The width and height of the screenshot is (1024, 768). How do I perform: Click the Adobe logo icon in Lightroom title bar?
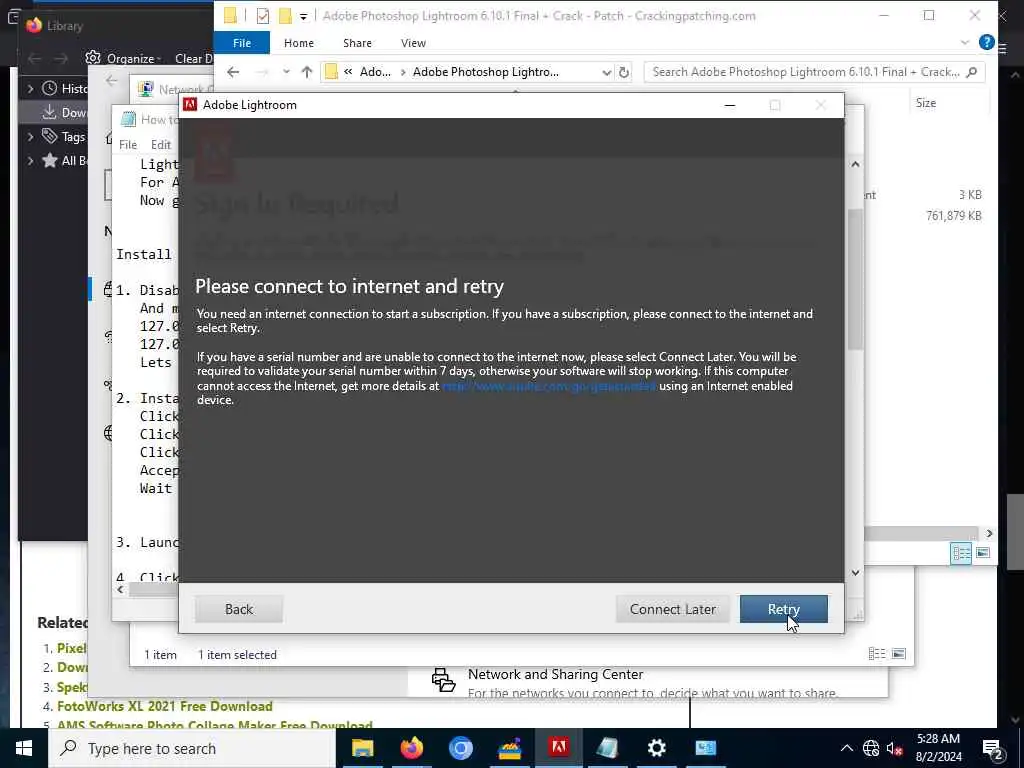190,104
